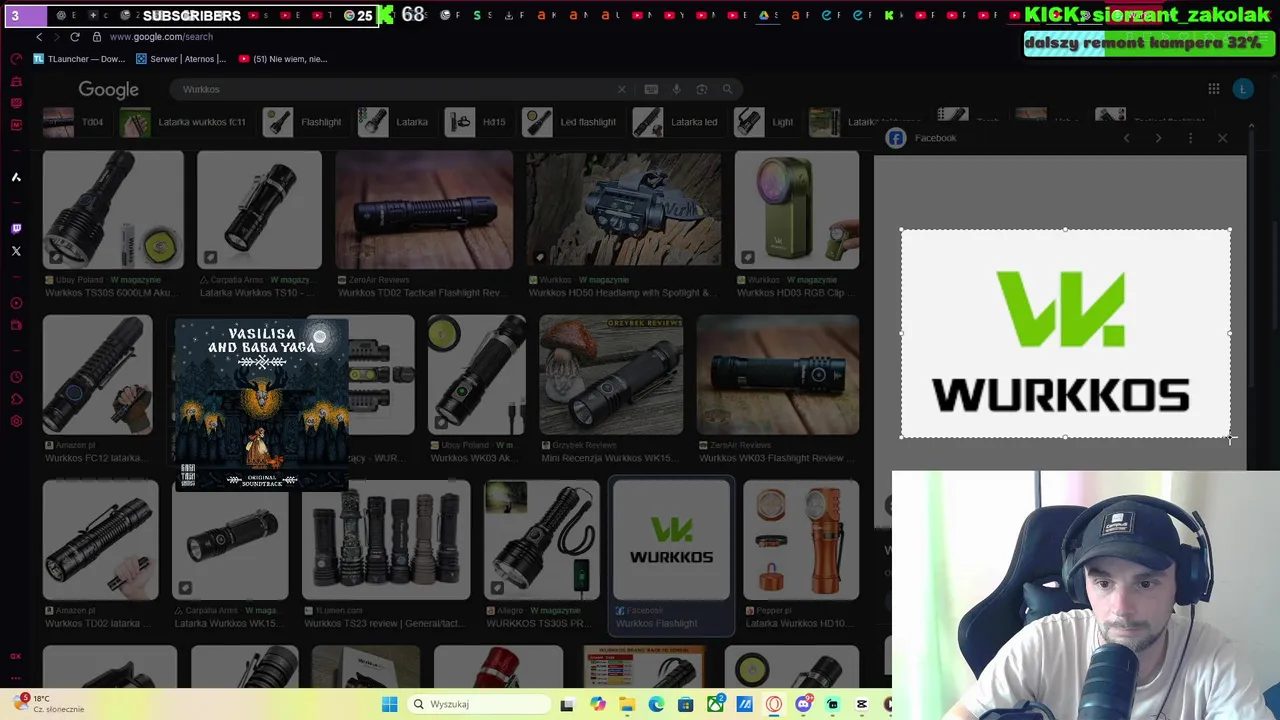Clear the search query with the X
Screen dimensions: 1280x720
[621, 89]
